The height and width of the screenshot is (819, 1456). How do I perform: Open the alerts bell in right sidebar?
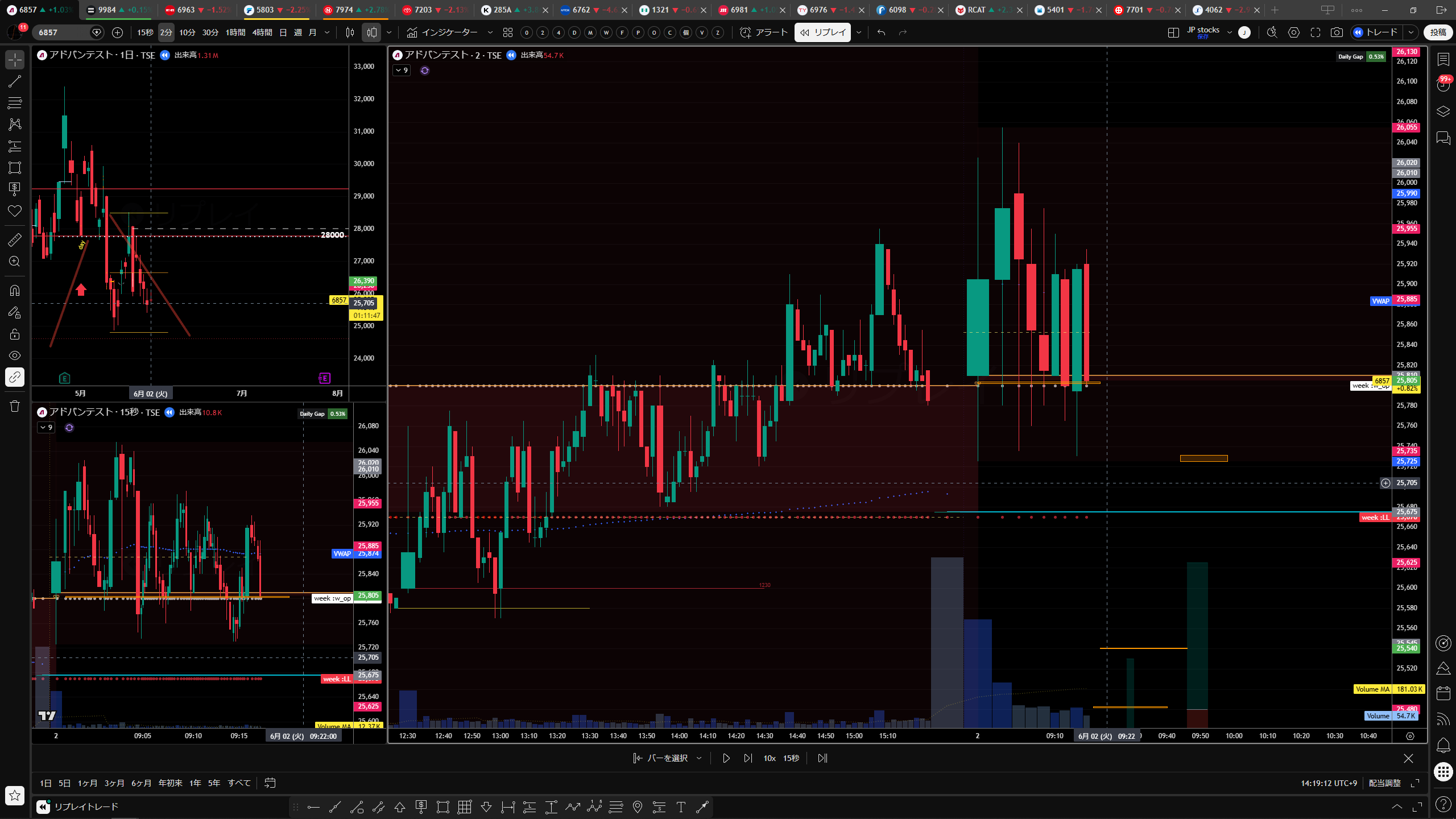[1443, 745]
